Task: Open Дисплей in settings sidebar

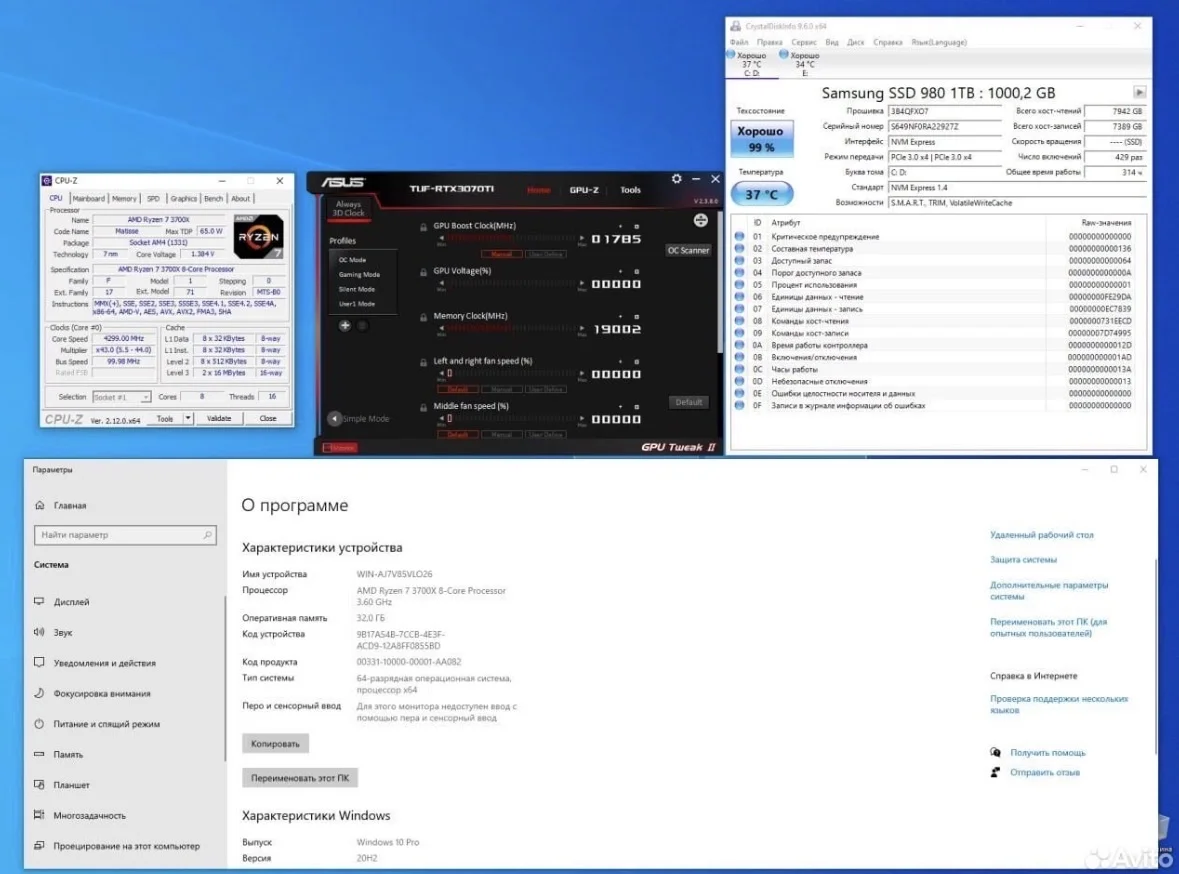Action: click(71, 602)
